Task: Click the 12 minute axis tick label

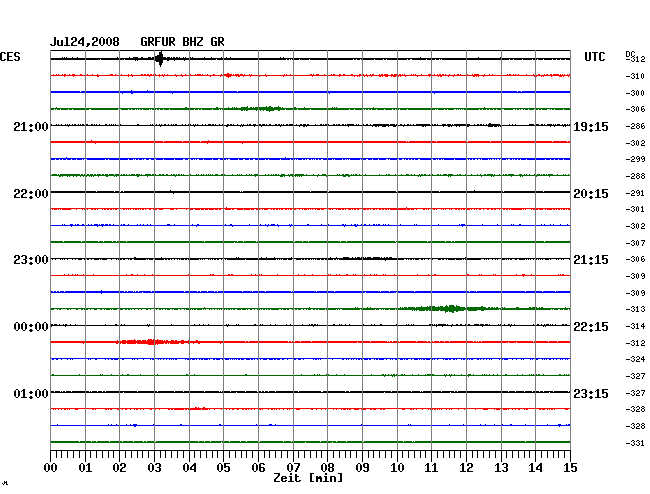Action: pos(466,468)
